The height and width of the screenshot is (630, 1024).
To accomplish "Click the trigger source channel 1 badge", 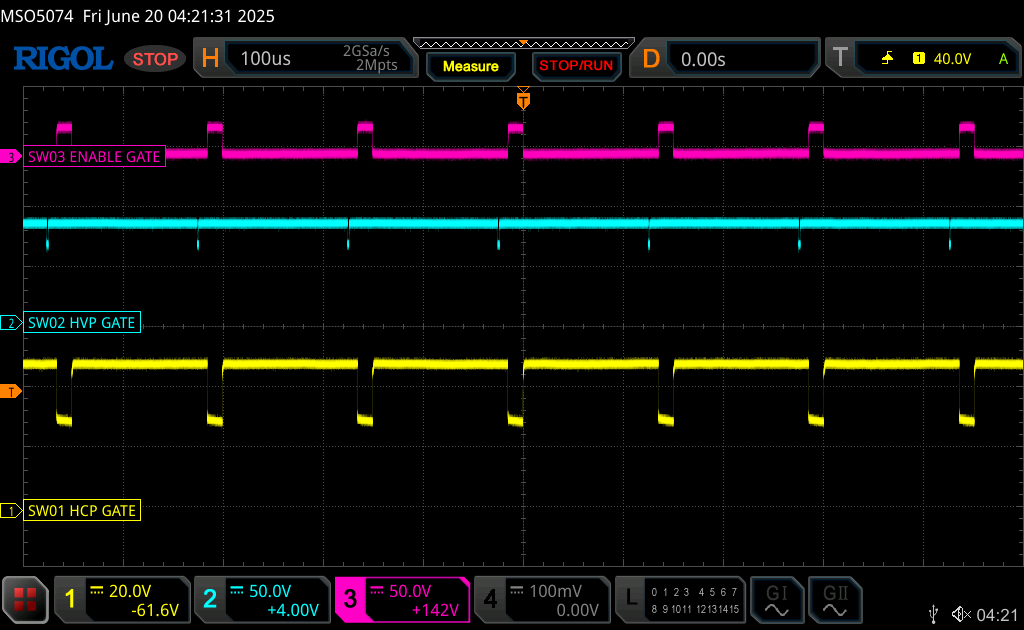I will tap(918, 59).
